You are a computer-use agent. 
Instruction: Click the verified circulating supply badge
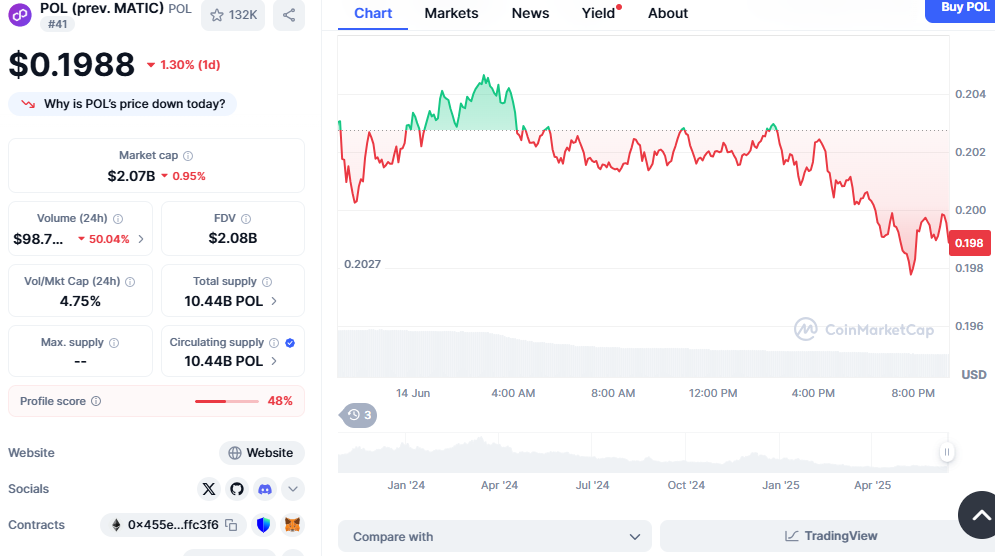290,343
